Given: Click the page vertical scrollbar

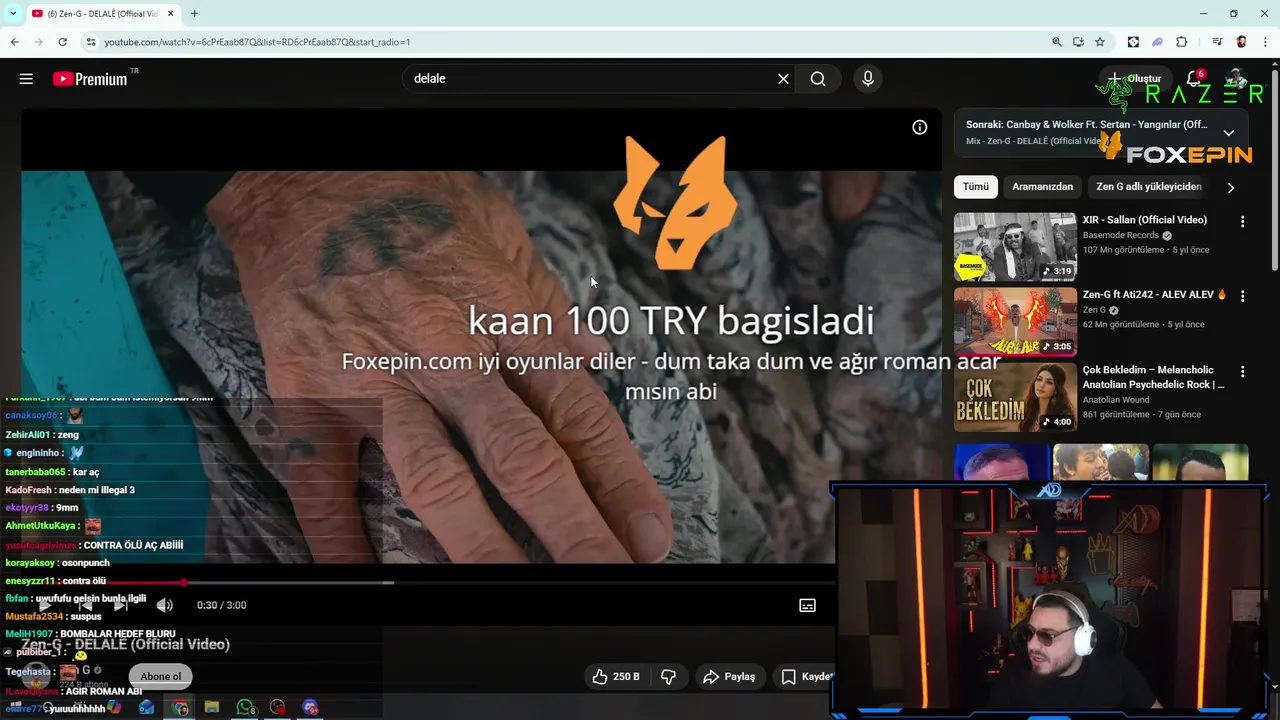Looking at the screenshot, I should coord(1274,170).
